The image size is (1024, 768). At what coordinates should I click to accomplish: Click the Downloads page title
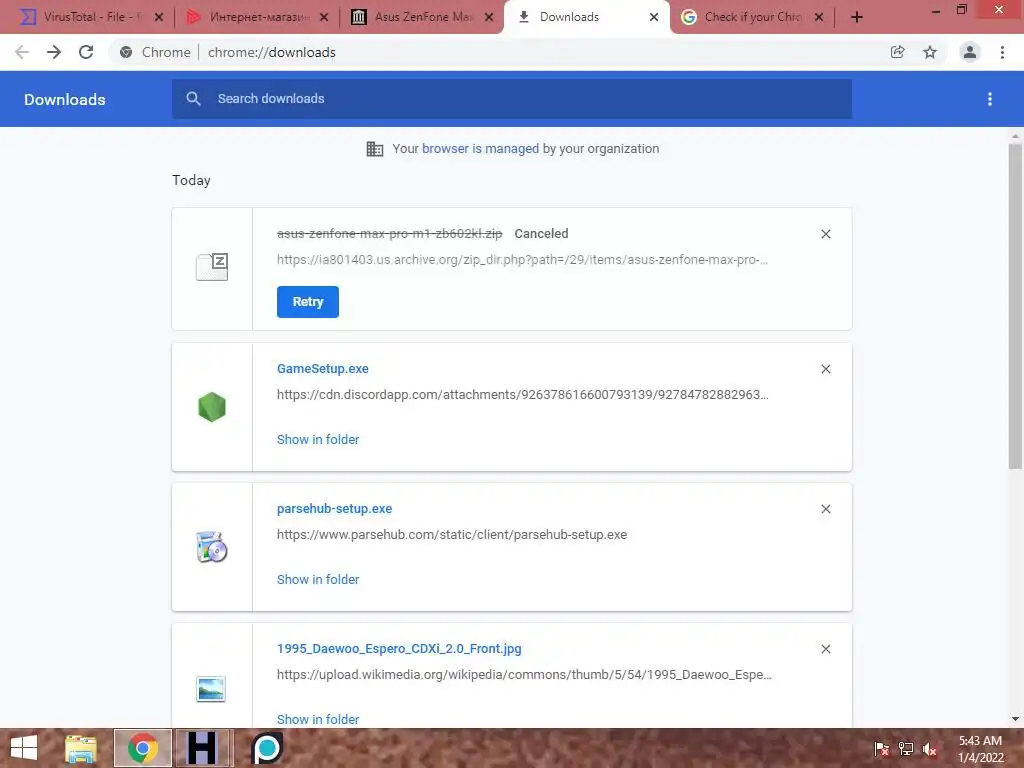(65, 99)
